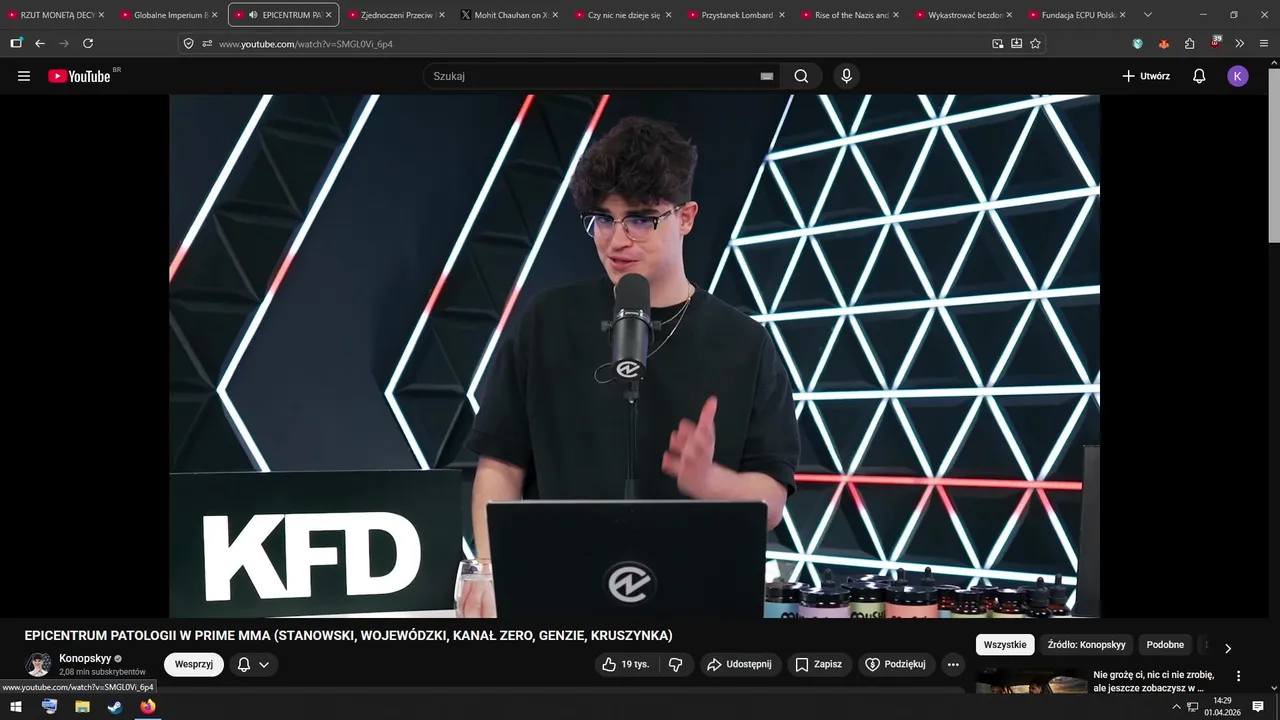Open the red extension with badge 39
Screen dimensions: 1280x720
(x=1215, y=43)
